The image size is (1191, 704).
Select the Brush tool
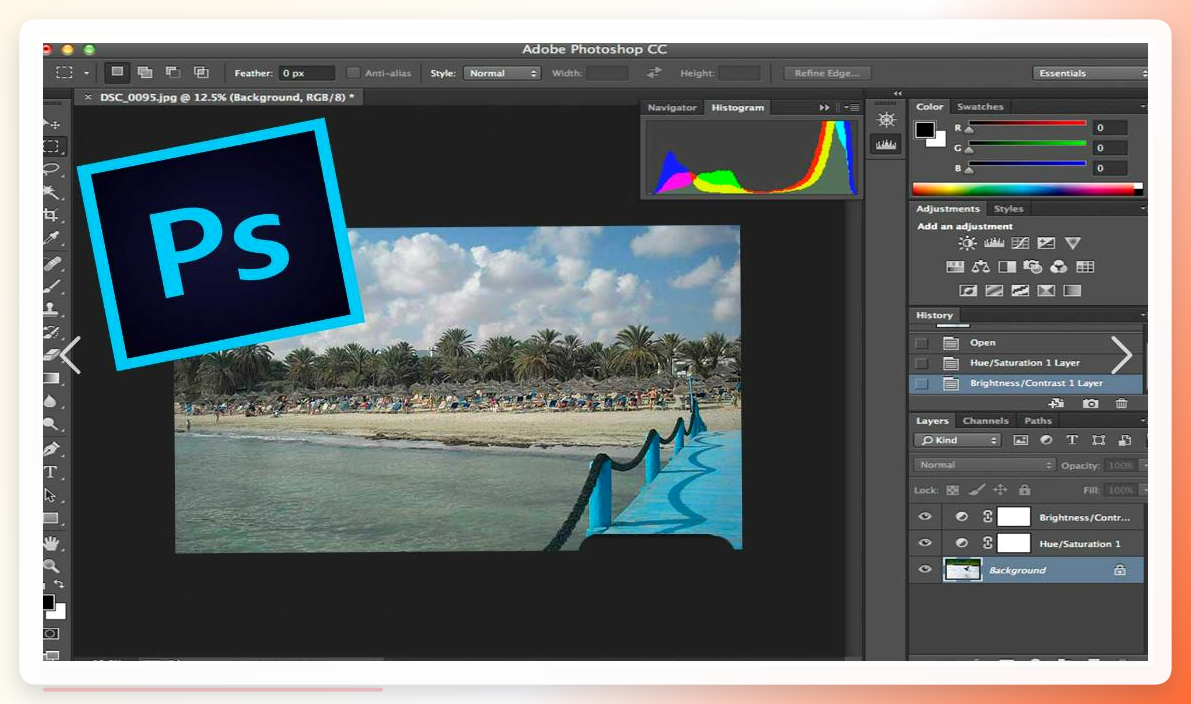pyautogui.click(x=52, y=286)
